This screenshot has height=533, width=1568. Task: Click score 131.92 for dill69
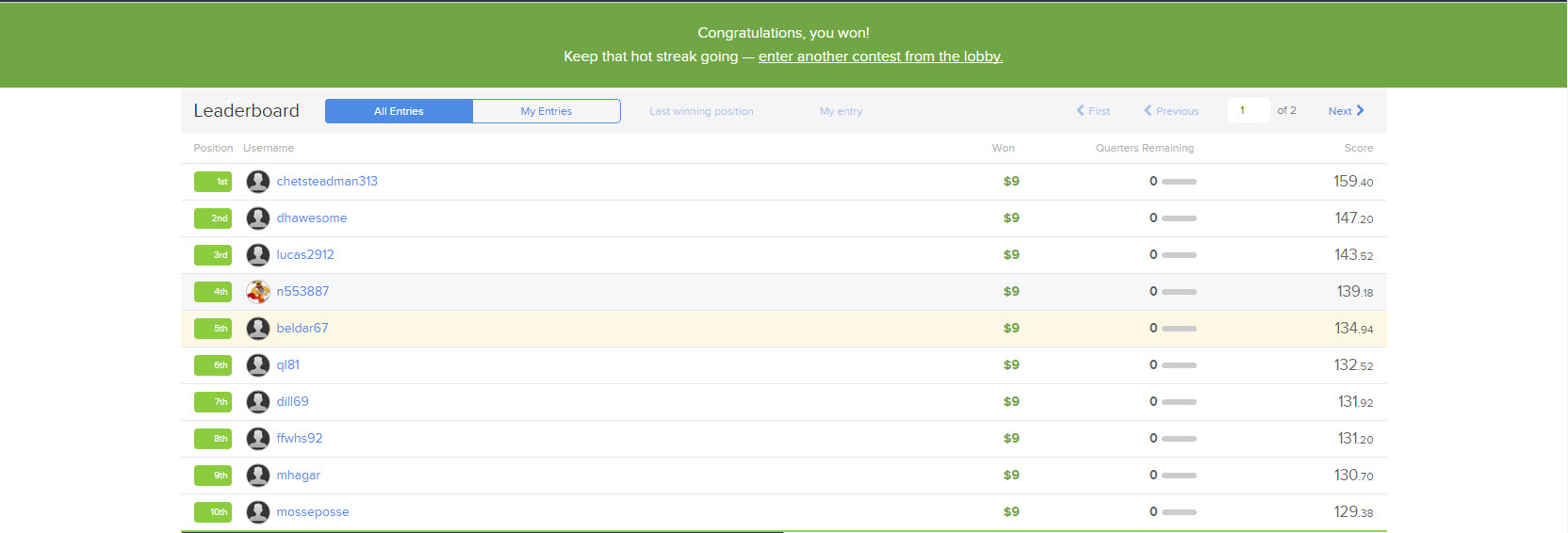[1356, 402]
